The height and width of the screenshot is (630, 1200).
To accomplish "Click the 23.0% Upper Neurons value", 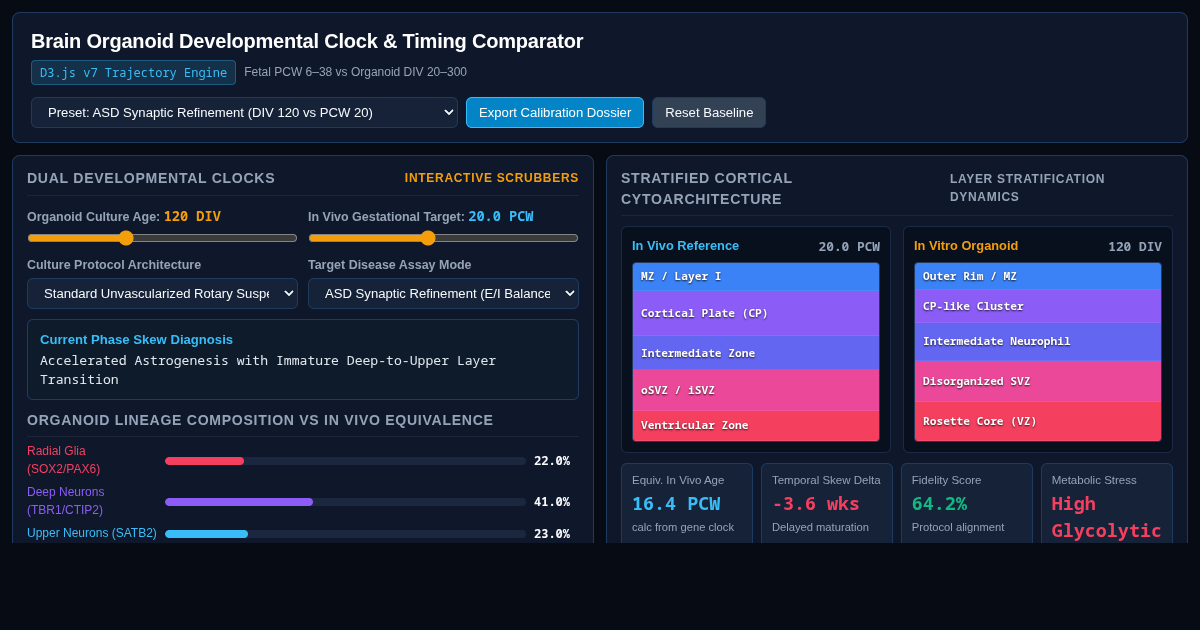I will point(552,534).
